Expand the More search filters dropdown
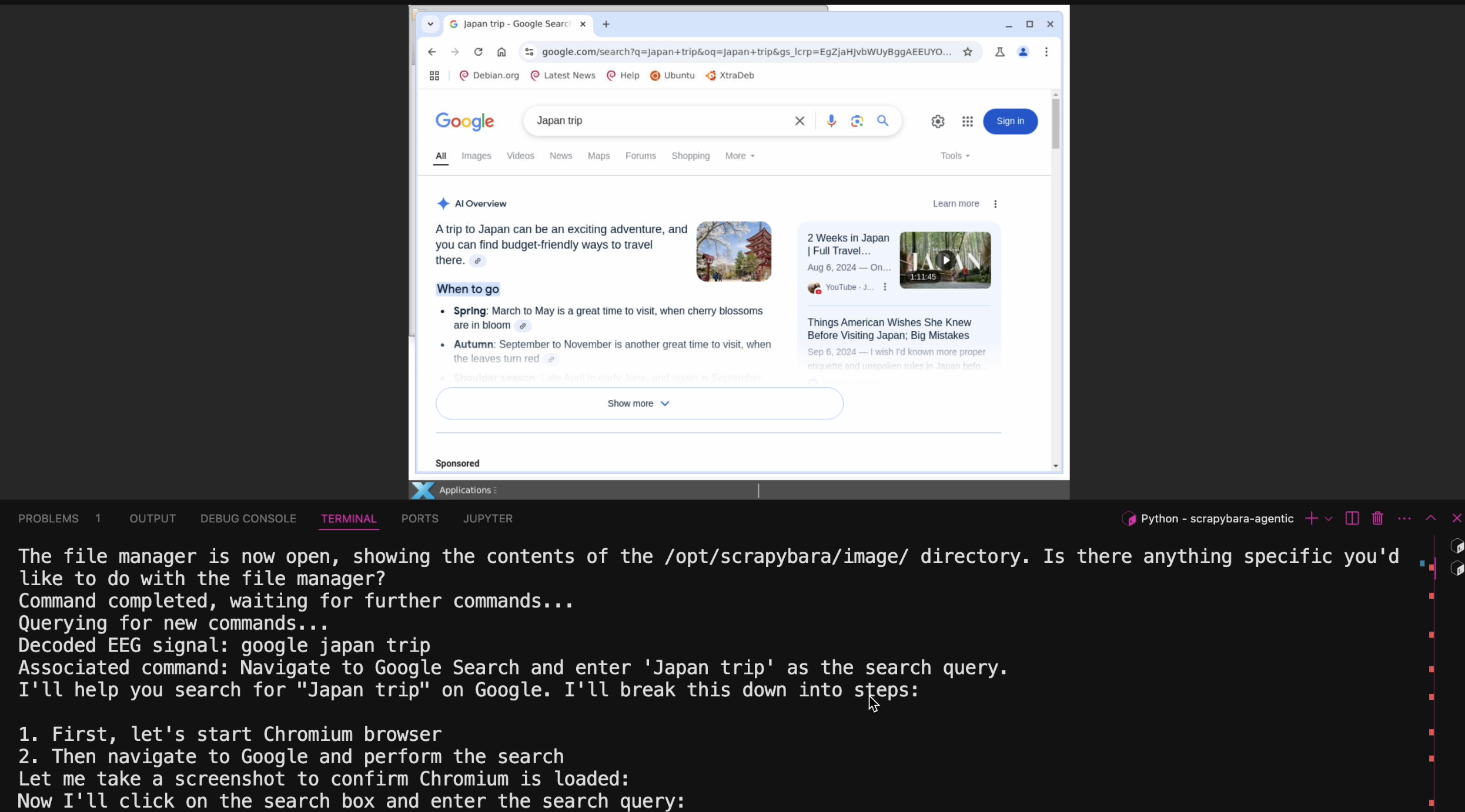The height and width of the screenshot is (812, 1465). tap(740, 156)
